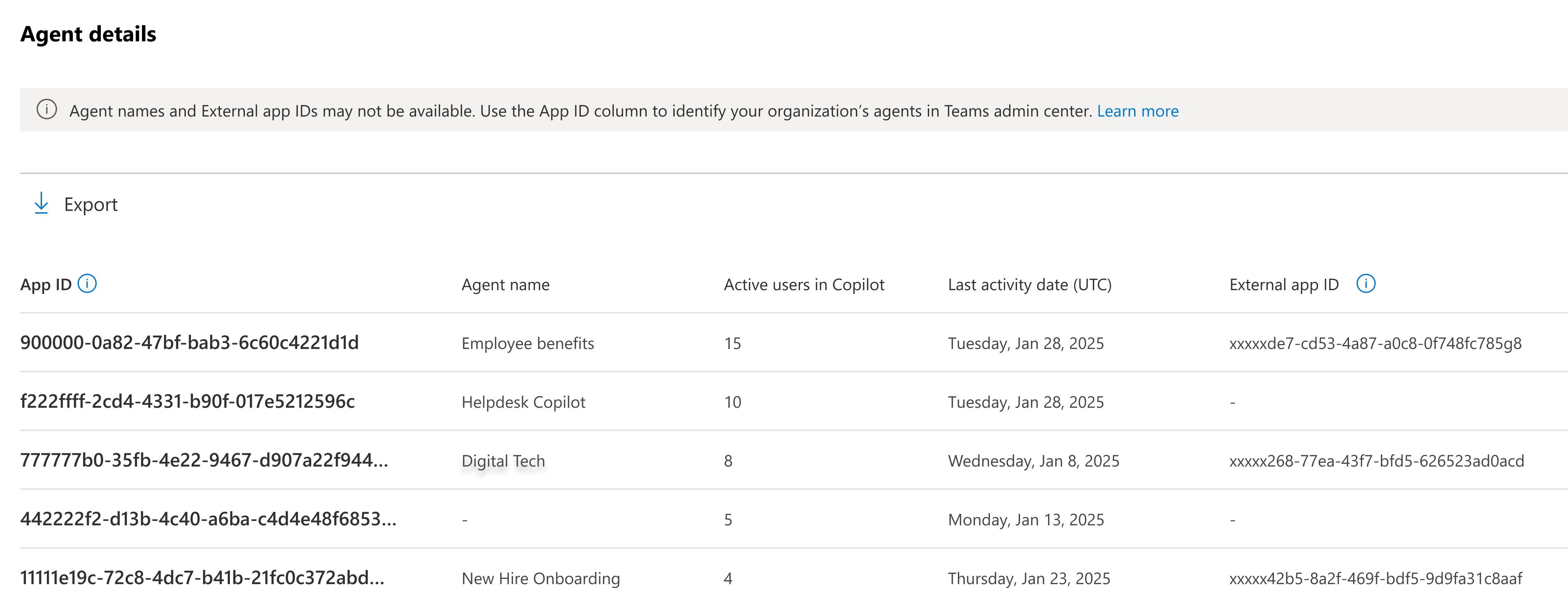This screenshot has width=1568, height=606.
Task: Sort by the Agent name column header
Action: click(505, 284)
